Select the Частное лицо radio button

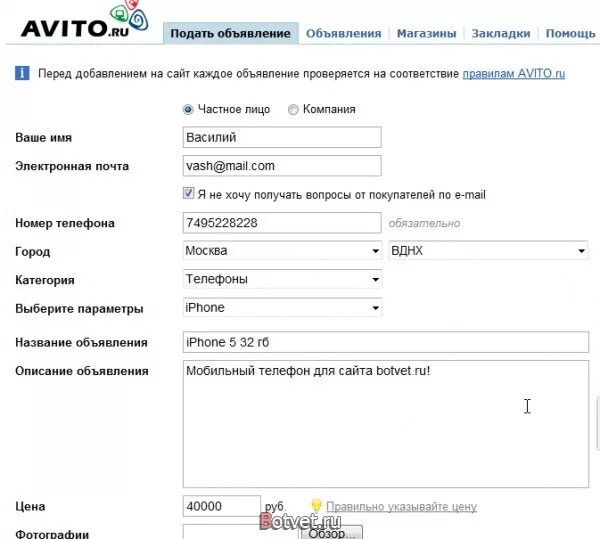pyautogui.click(x=188, y=110)
